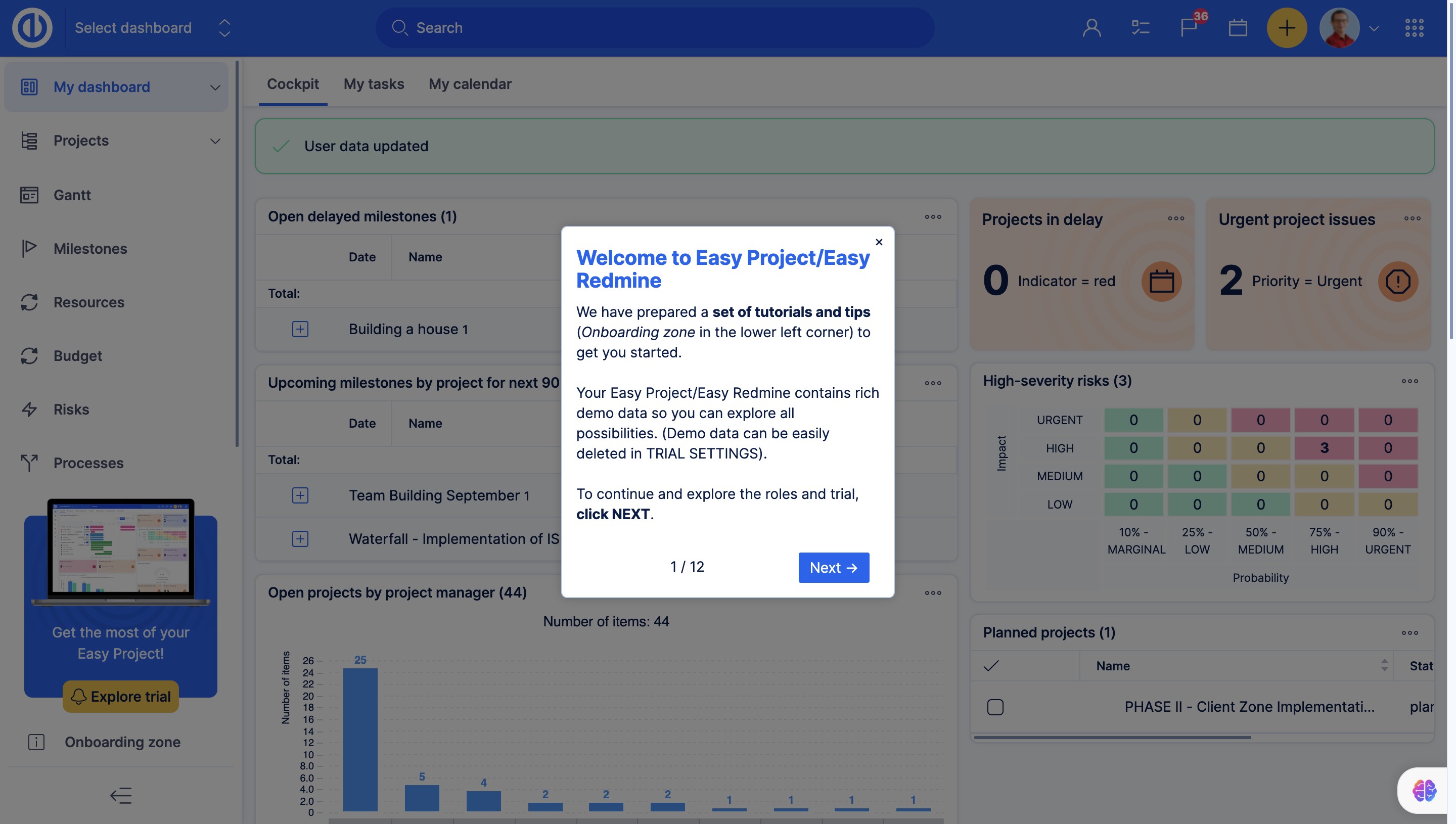The height and width of the screenshot is (824, 1456).
Task: Click the yellow plus create-new button
Action: [x=1286, y=28]
